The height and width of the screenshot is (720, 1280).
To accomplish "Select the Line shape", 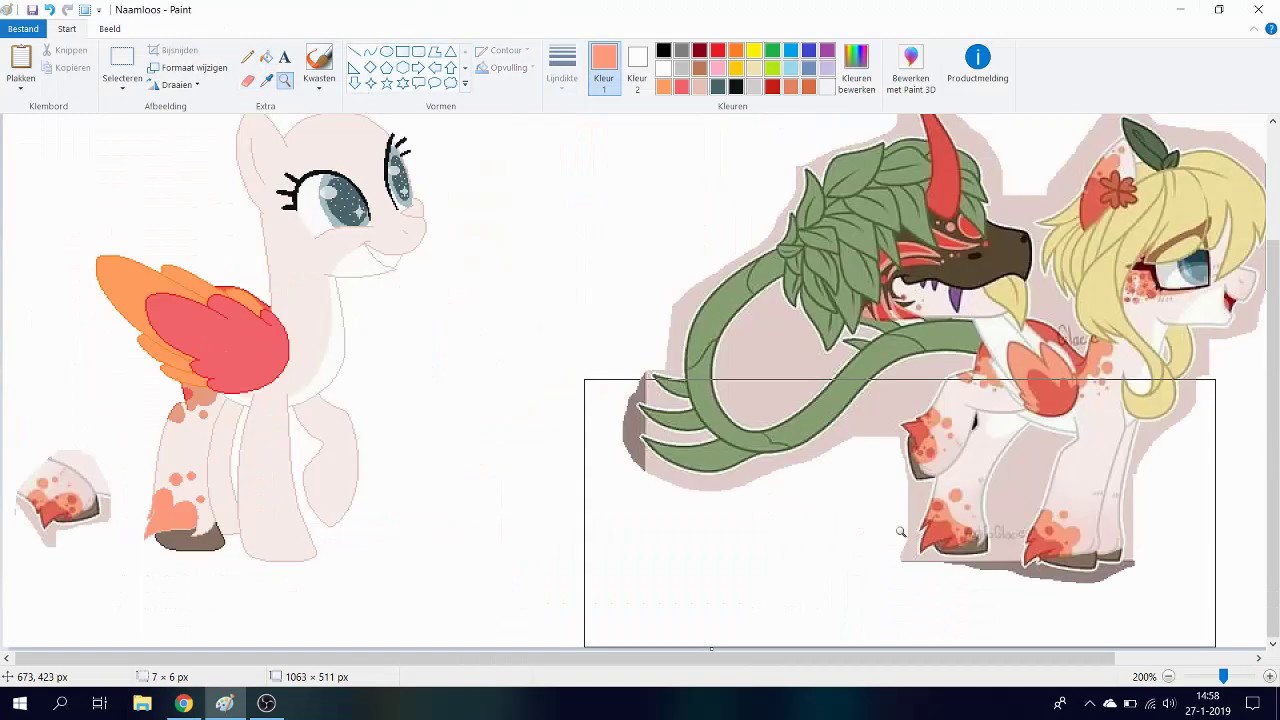I will click(354, 52).
